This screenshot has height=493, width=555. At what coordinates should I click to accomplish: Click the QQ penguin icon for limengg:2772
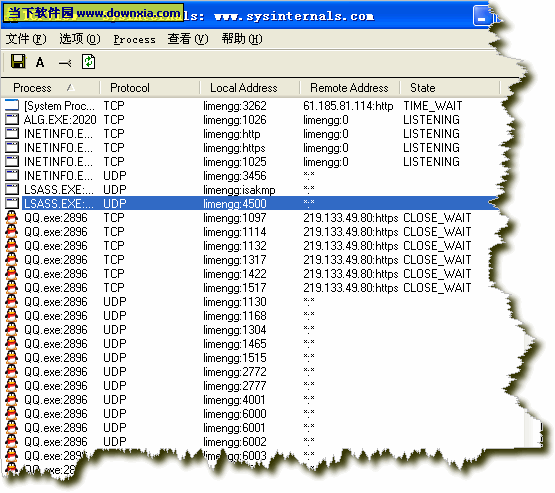(12, 372)
